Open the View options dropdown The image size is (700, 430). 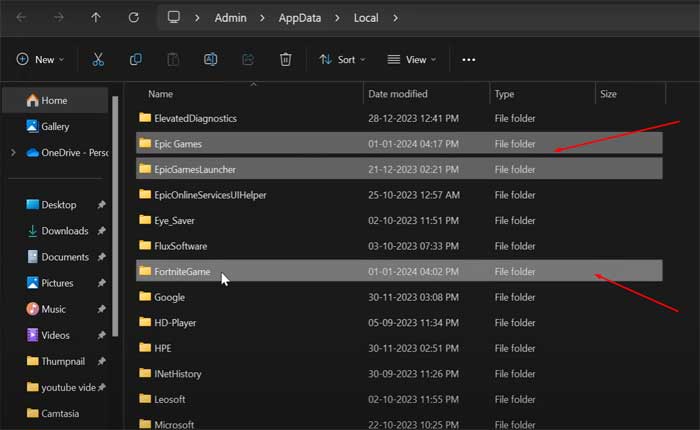pos(412,60)
